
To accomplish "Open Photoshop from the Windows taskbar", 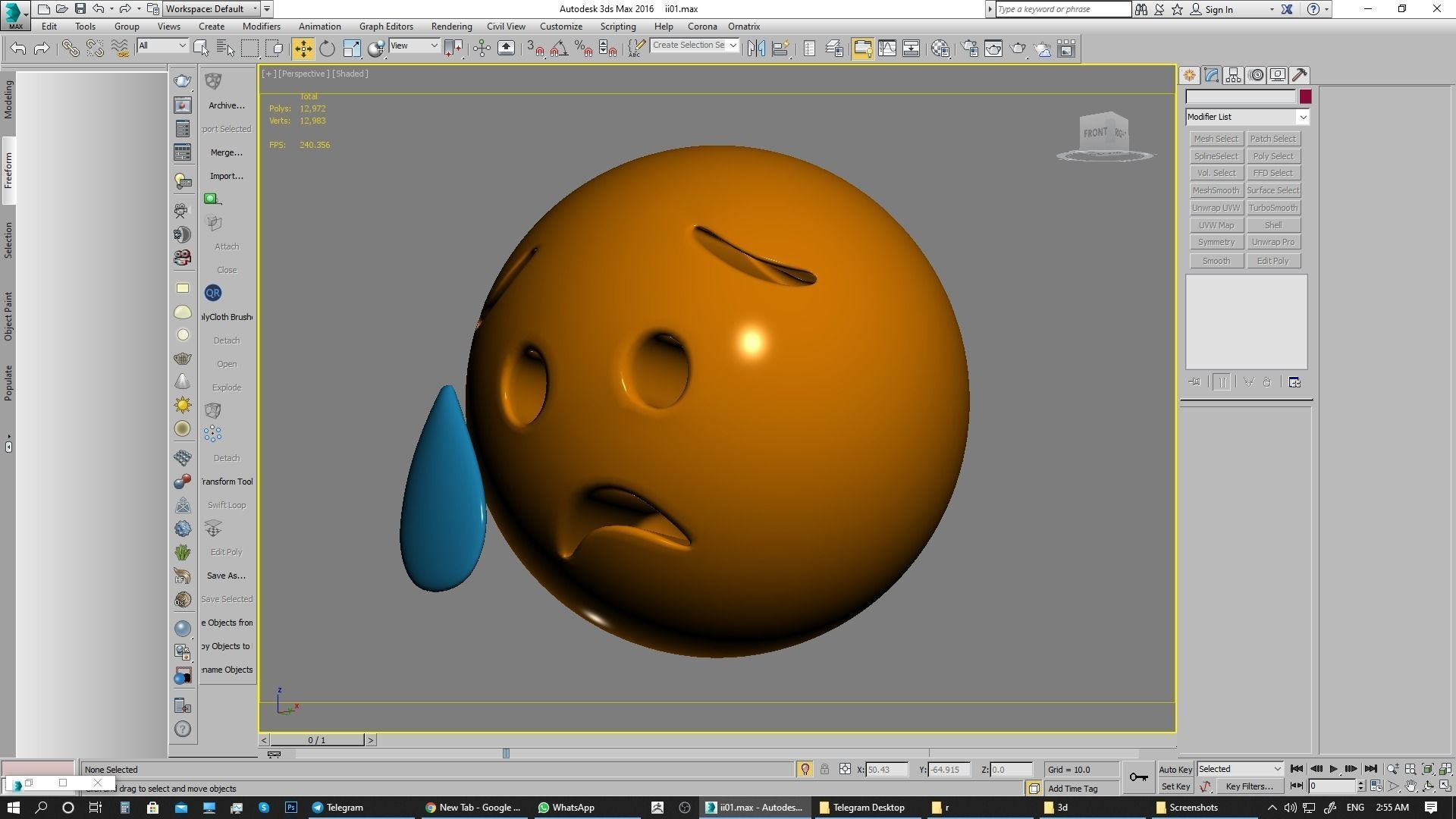I will pyautogui.click(x=291, y=808).
